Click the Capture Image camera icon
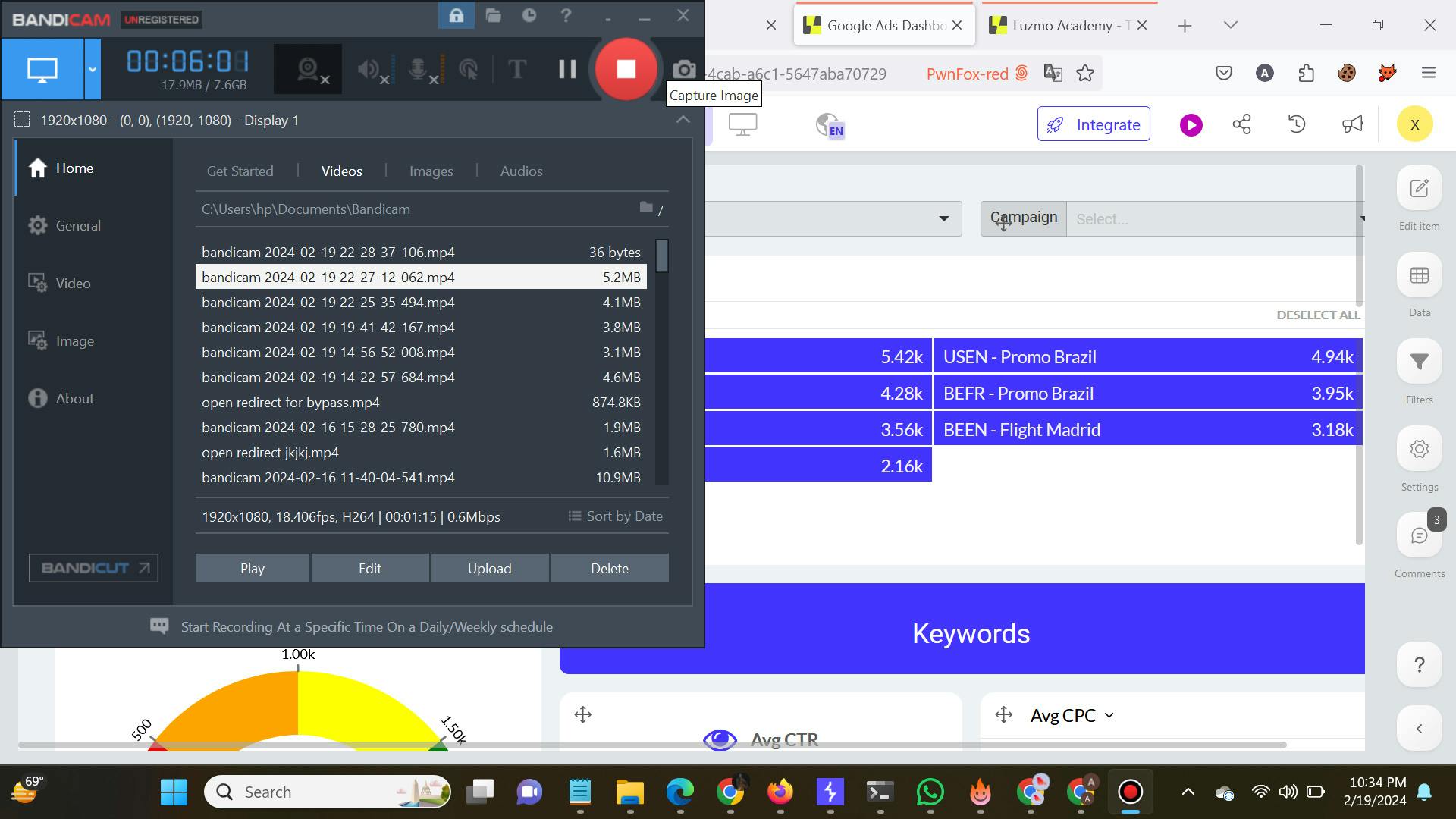The width and height of the screenshot is (1456, 819). [x=684, y=70]
